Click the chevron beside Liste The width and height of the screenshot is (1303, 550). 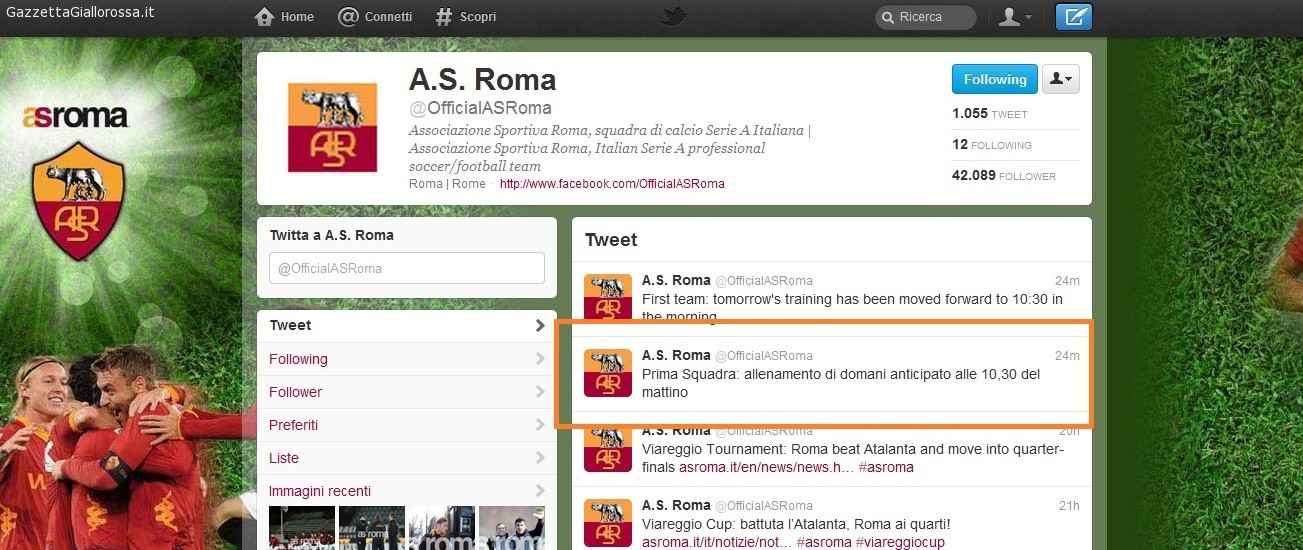(540, 458)
